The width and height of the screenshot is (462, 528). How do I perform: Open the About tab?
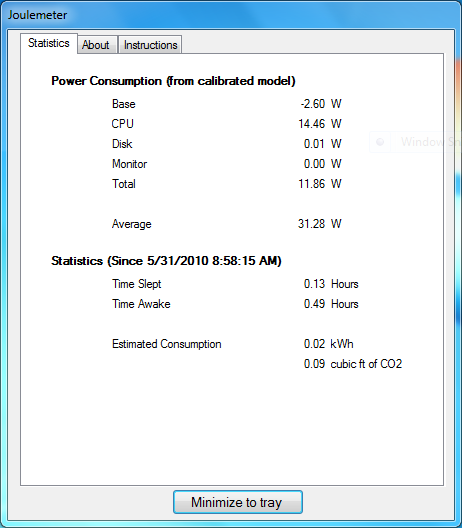(x=97, y=45)
